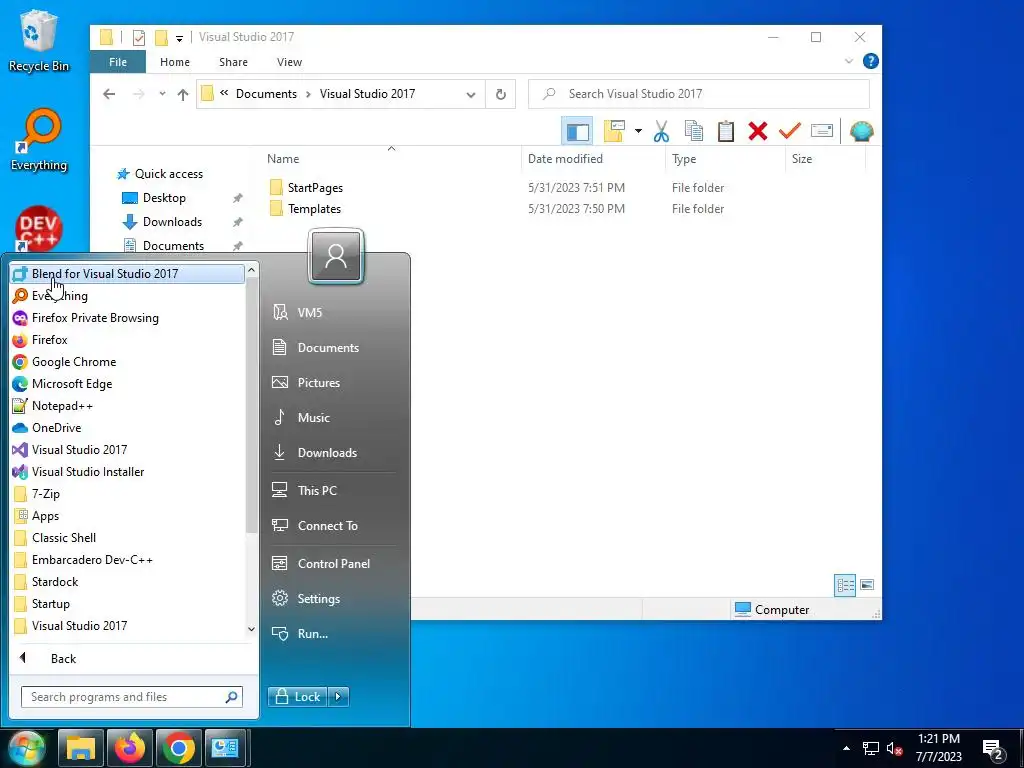1024x768 pixels.
Task: Open the quick access toolbar customize dropdown
Action: pos(179,39)
